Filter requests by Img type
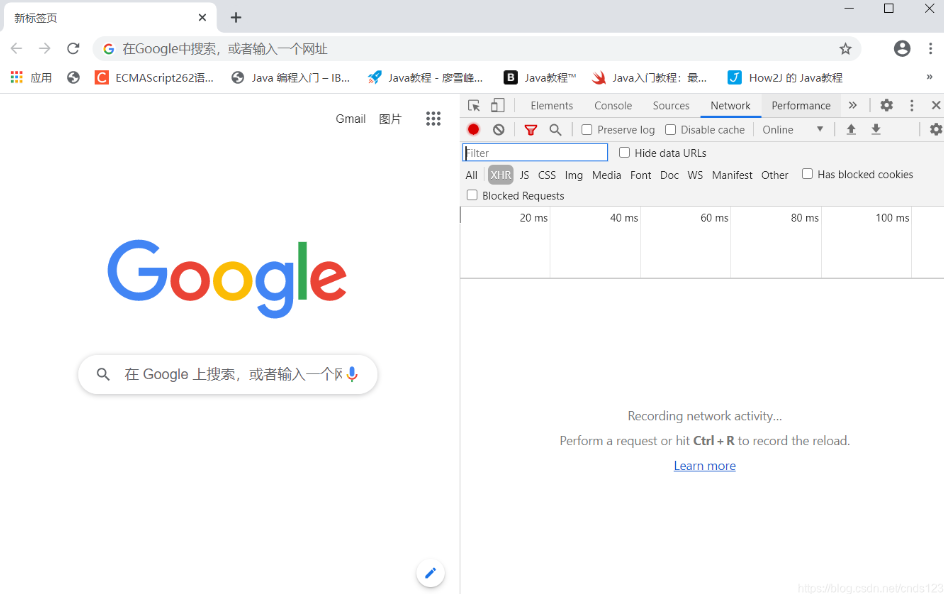Screen dimensions: 944x594 point(574,175)
